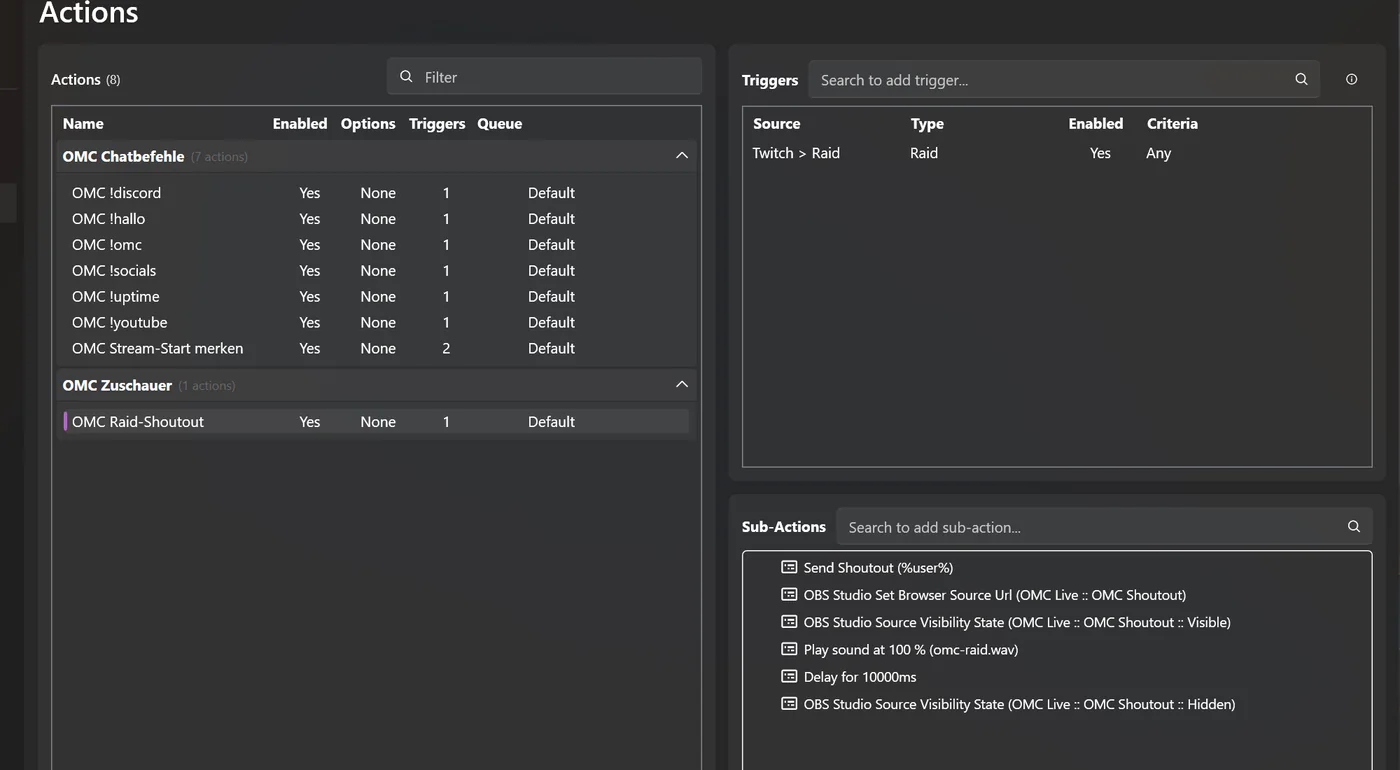Click the 'Search to add trigger' field
This screenshot has width=1400, height=770.
coord(1064,80)
